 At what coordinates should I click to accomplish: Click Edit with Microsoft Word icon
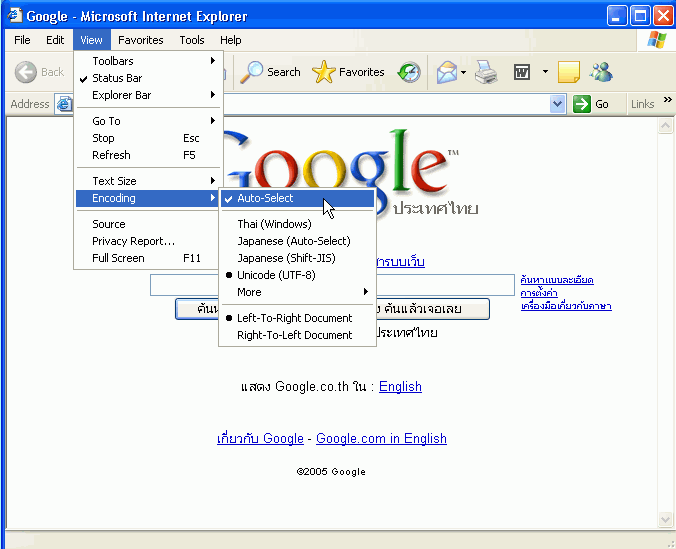click(521, 72)
